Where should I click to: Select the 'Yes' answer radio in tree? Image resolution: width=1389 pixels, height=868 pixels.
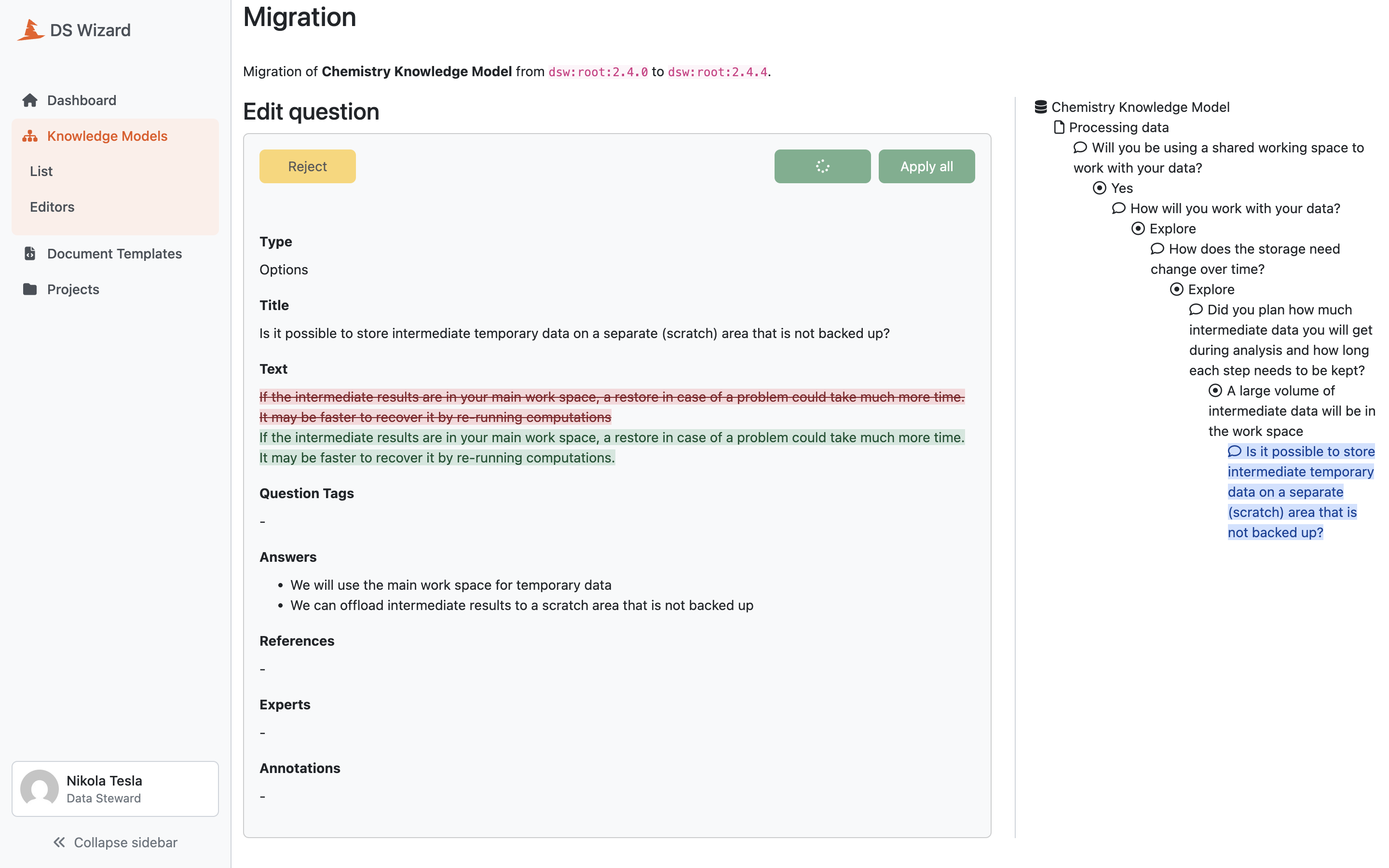(1099, 188)
